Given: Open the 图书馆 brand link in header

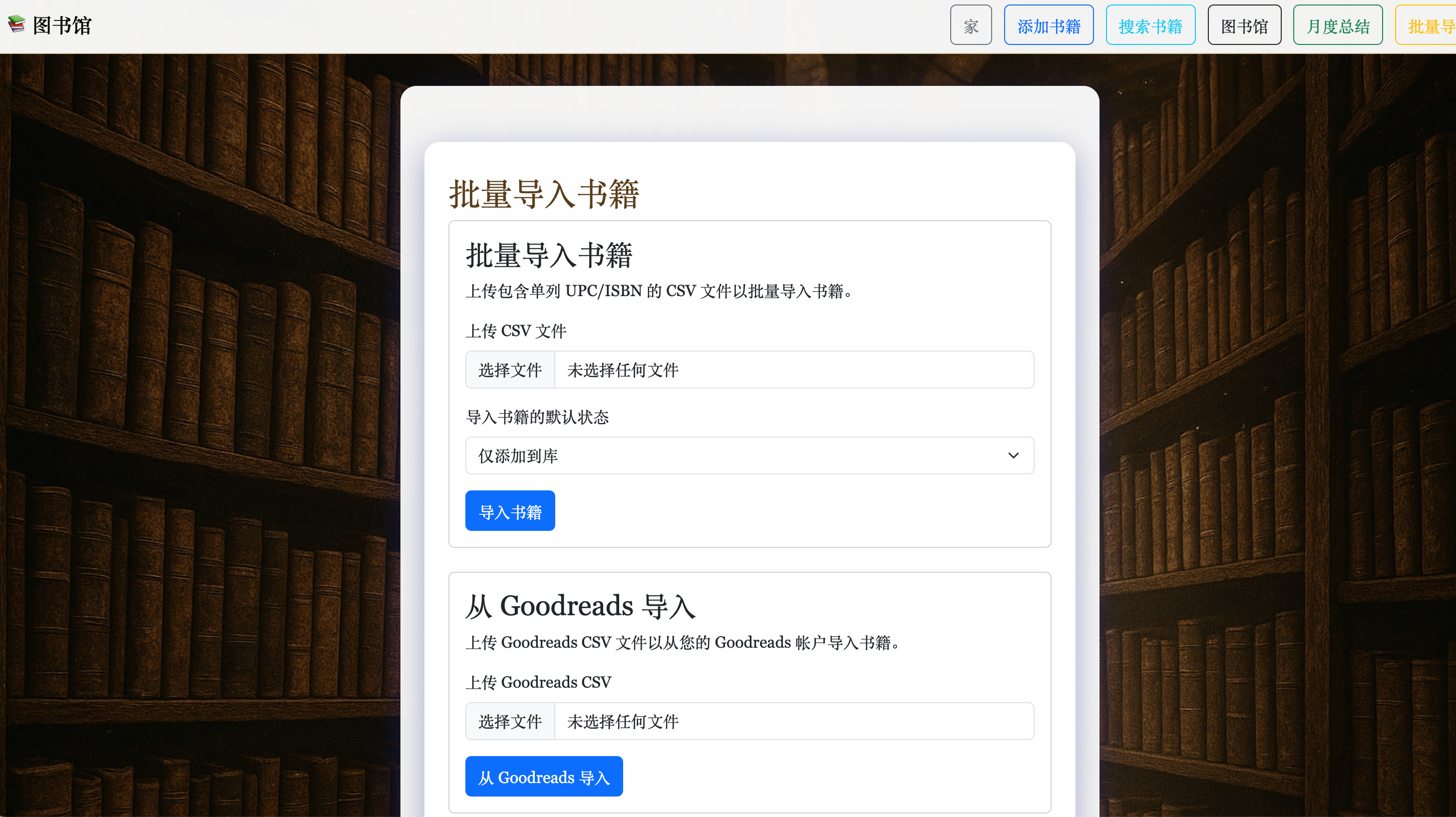Looking at the screenshot, I should [50, 25].
